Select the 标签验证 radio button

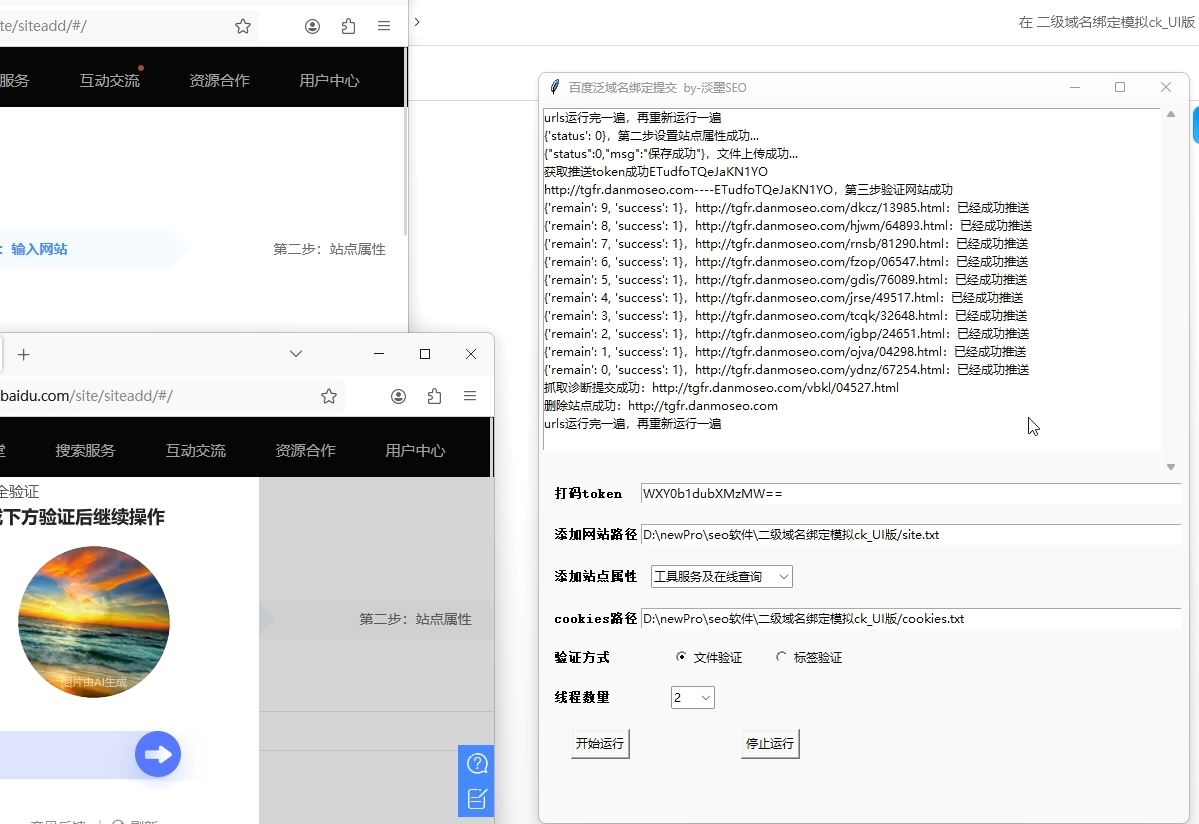[x=781, y=657]
